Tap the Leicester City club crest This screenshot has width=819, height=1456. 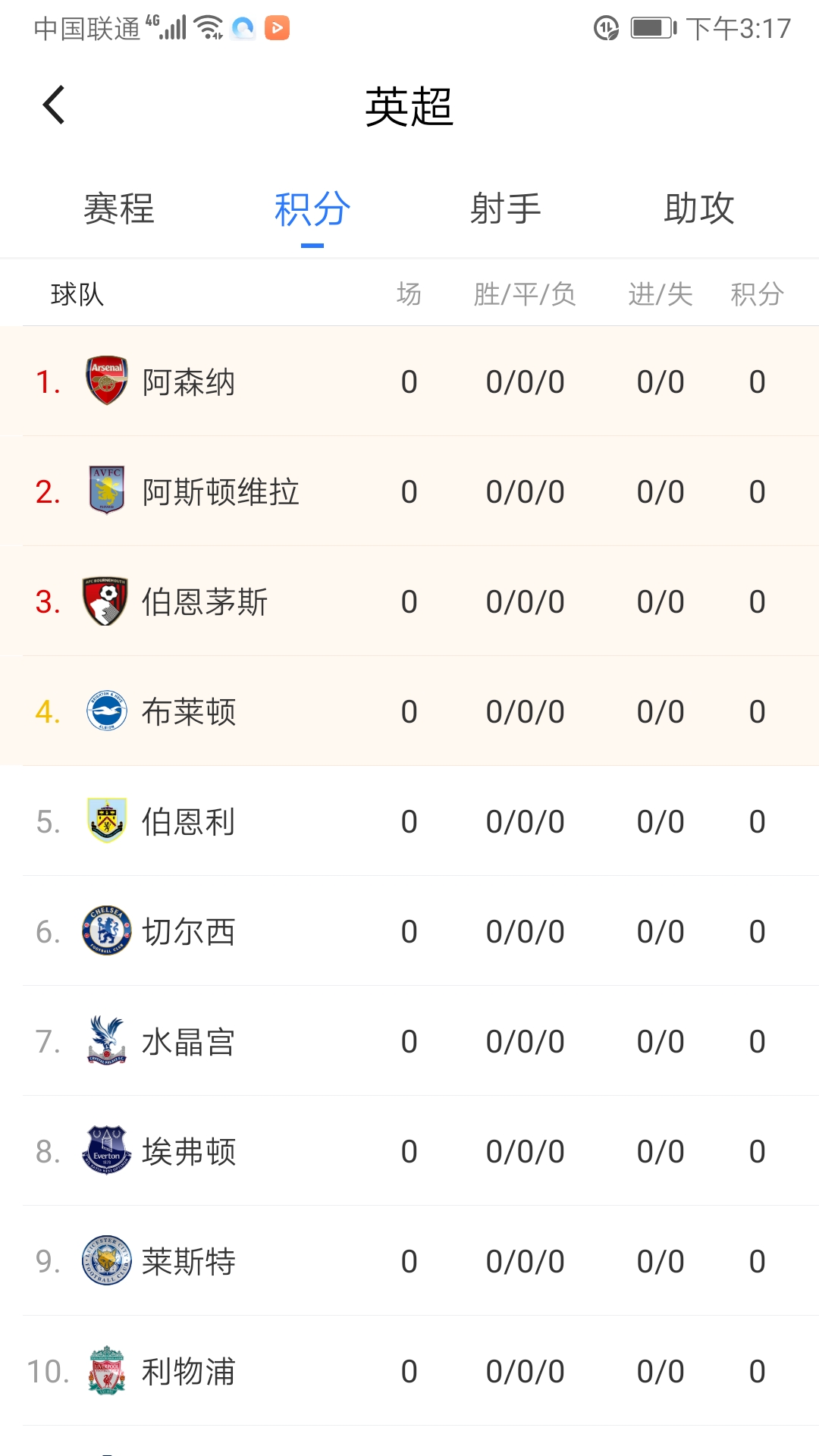coord(107,1260)
